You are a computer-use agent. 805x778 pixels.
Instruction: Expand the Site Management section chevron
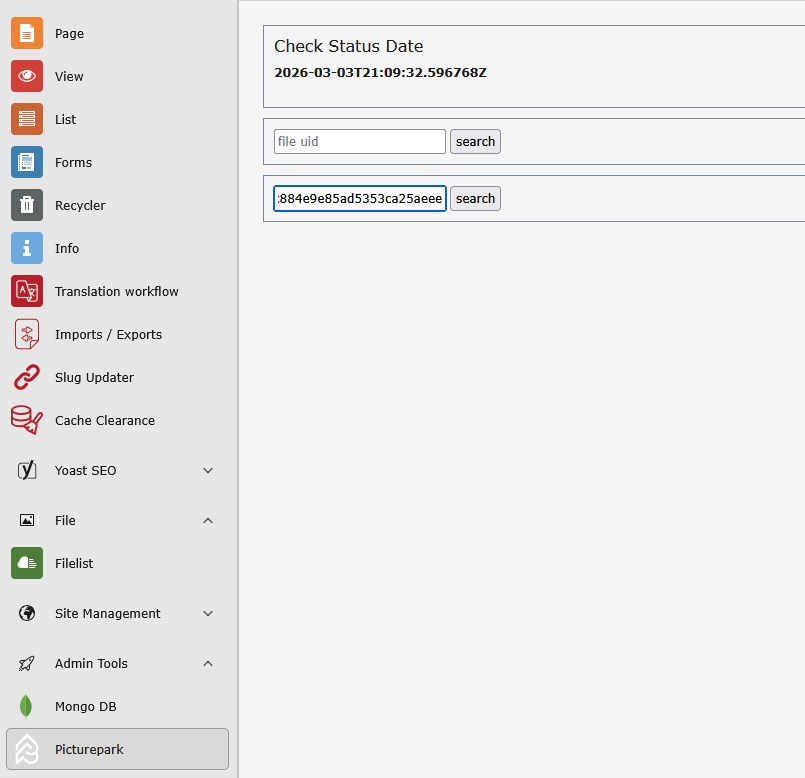208,613
